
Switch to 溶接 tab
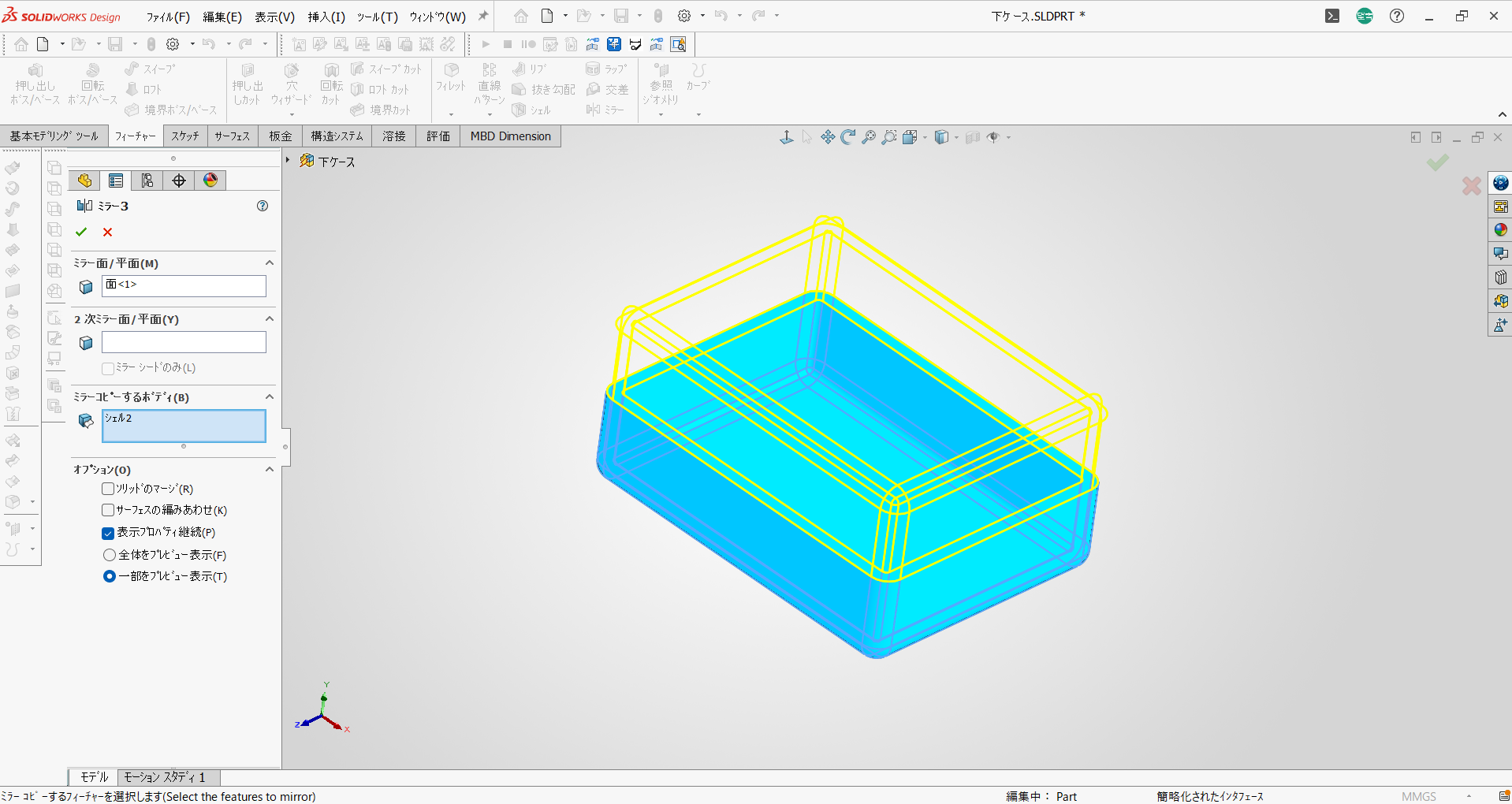[x=394, y=136]
